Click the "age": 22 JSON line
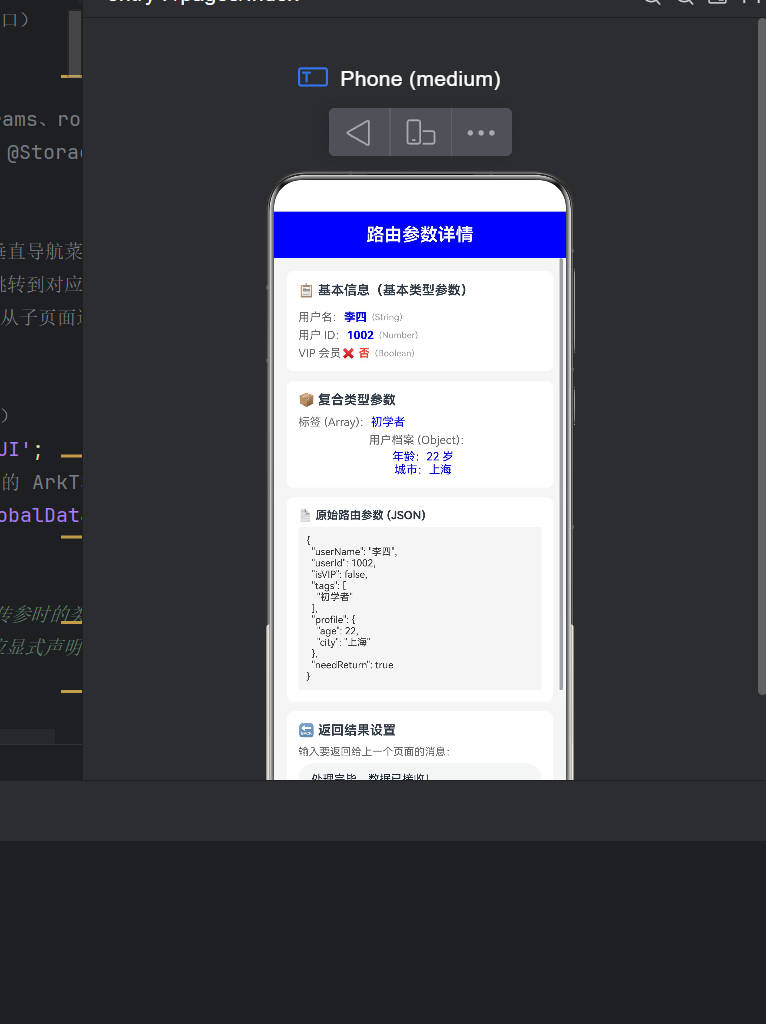Viewport: 766px width, 1024px height. 338,631
